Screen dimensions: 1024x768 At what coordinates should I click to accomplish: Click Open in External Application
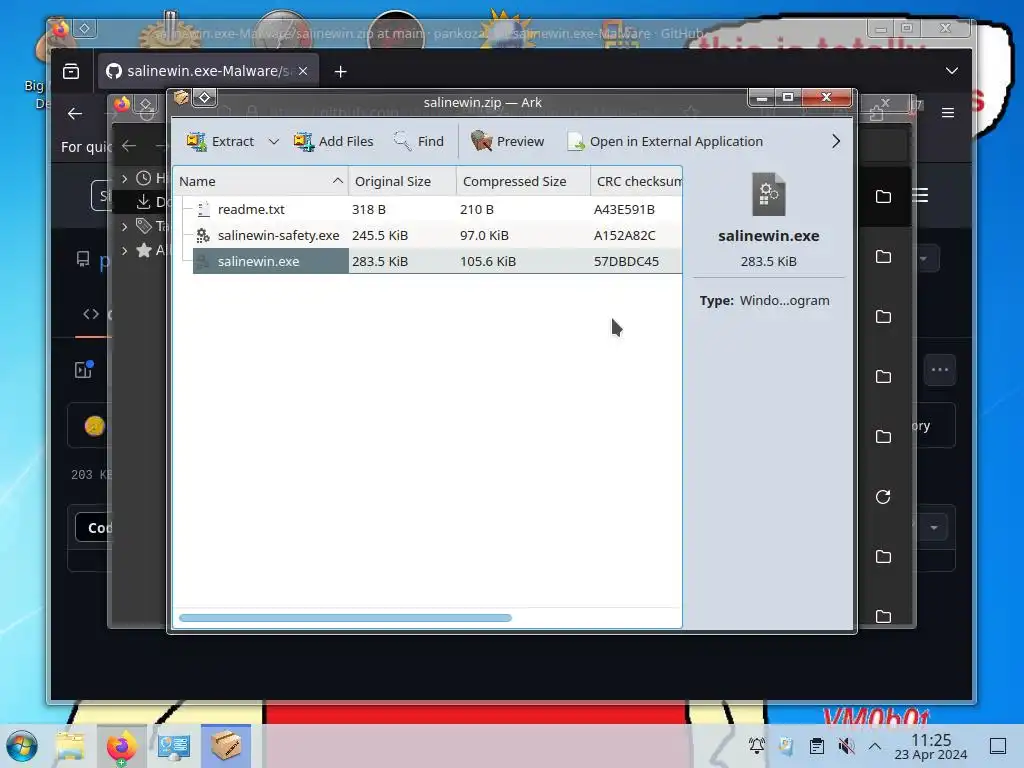click(x=665, y=141)
